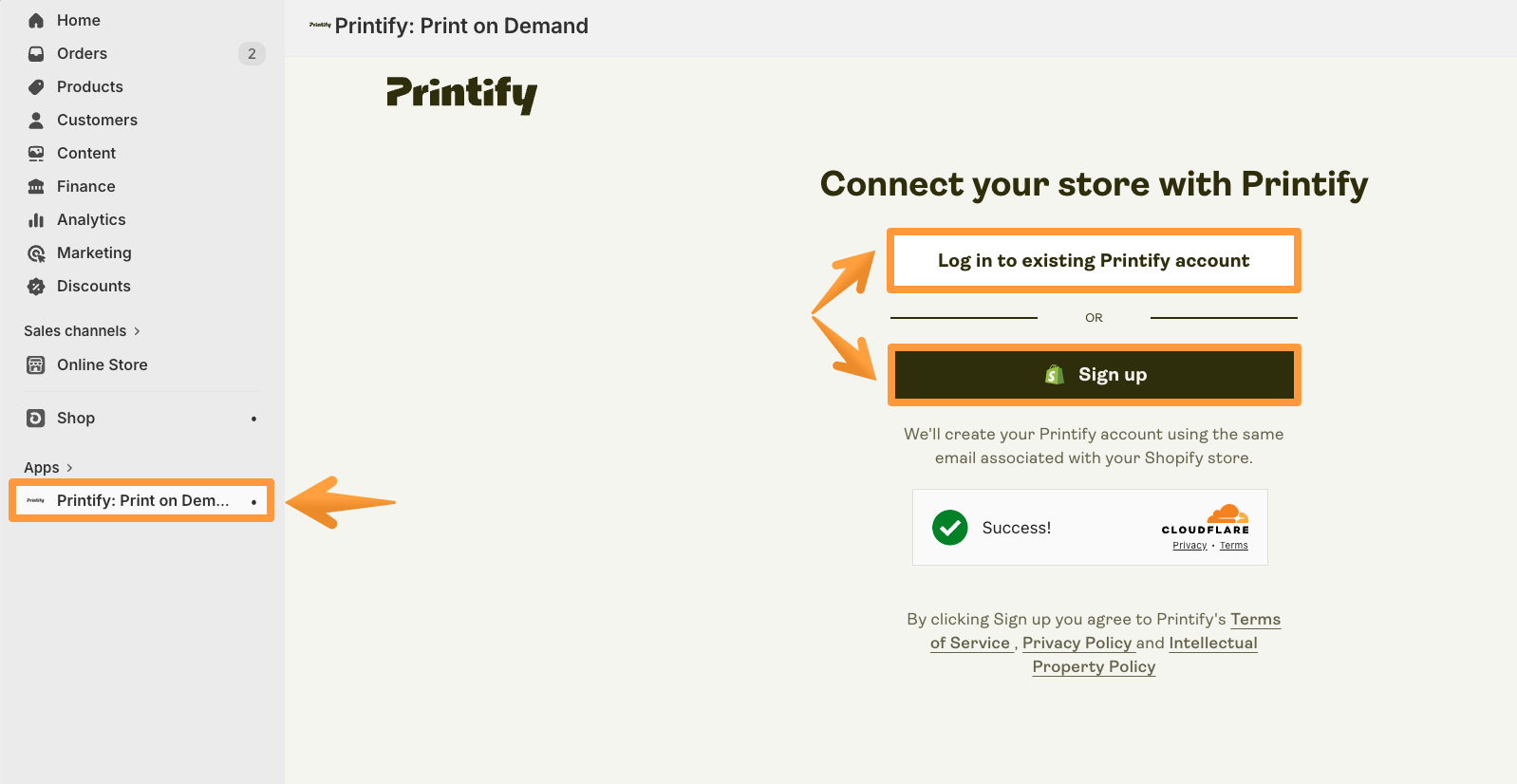Click the Home icon in the sidebar
Image resolution: width=1517 pixels, height=784 pixels.
point(35,20)
